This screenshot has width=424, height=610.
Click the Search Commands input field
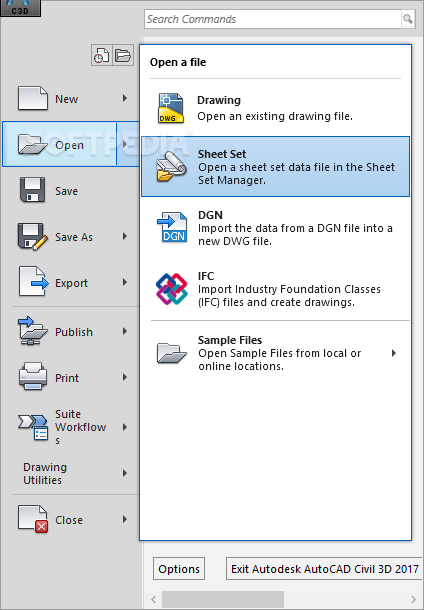tap(273, 19)
